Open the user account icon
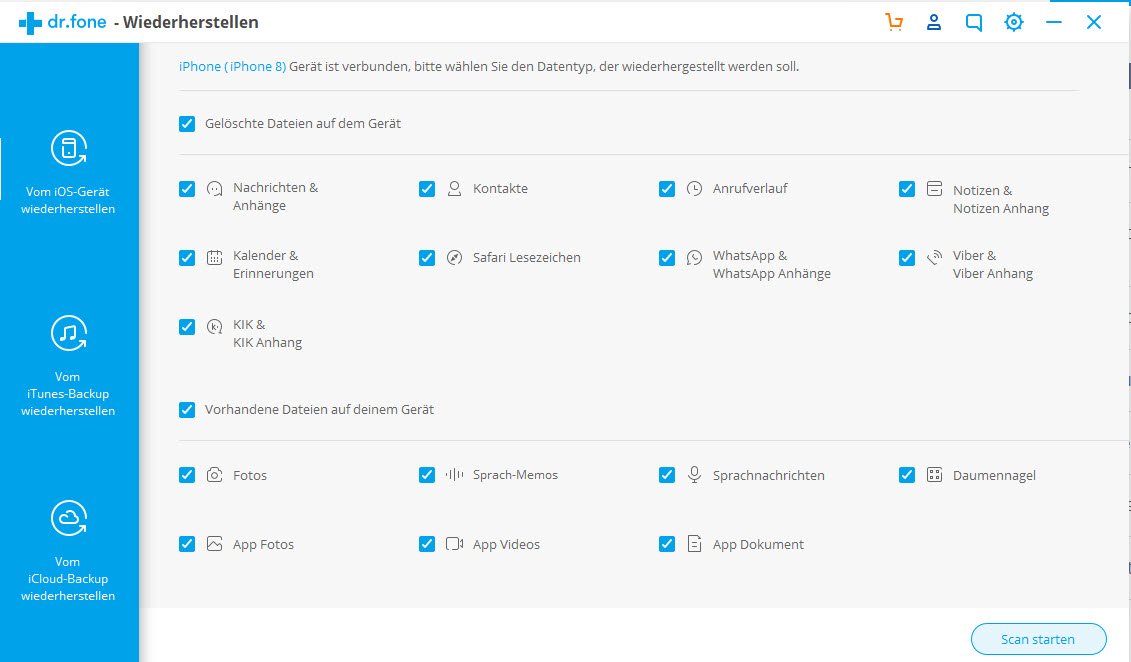The image size is (1131, 662). (x=934, y=22)
